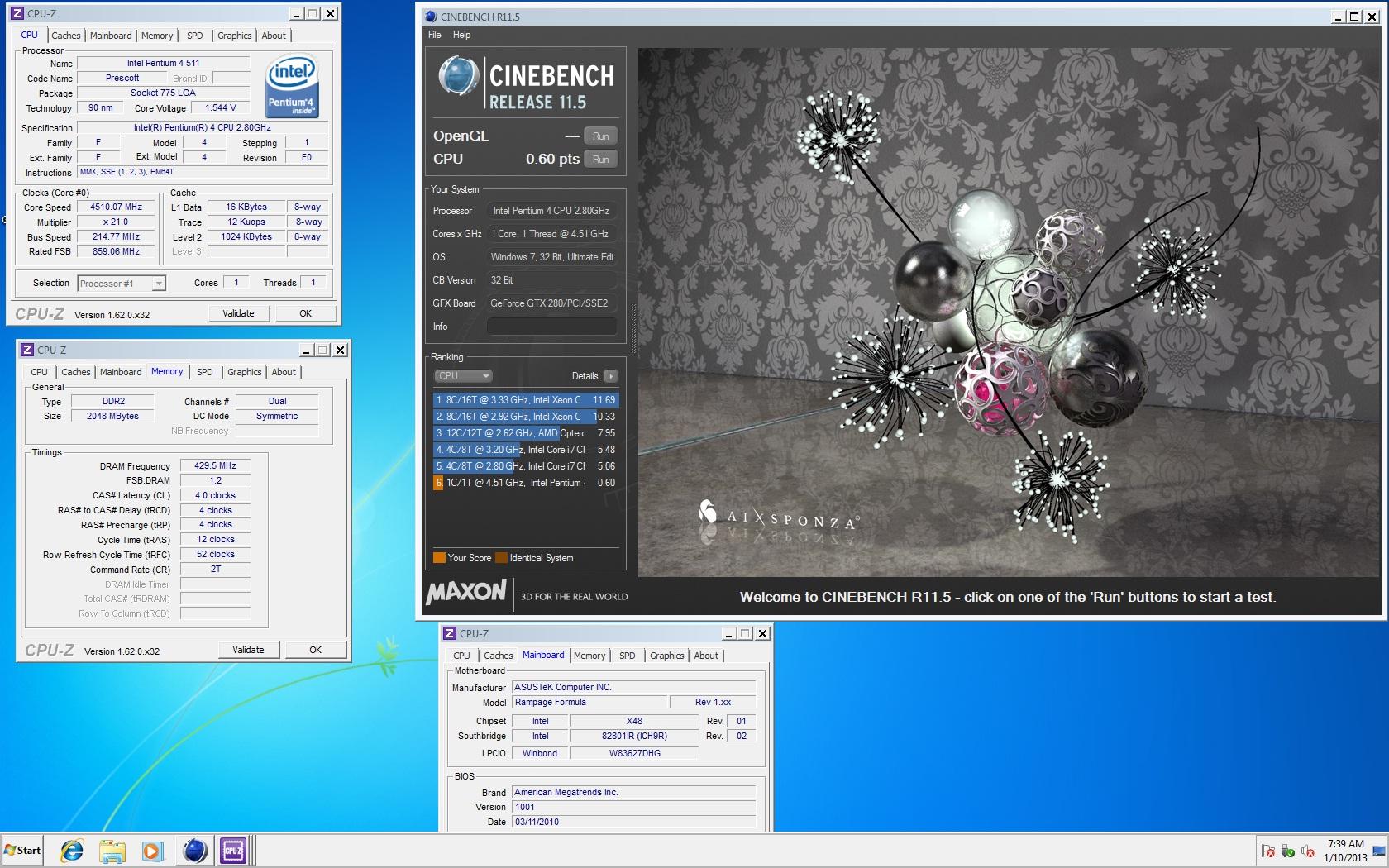Click the Cinebench title bar app icon

tap(430, 17)
